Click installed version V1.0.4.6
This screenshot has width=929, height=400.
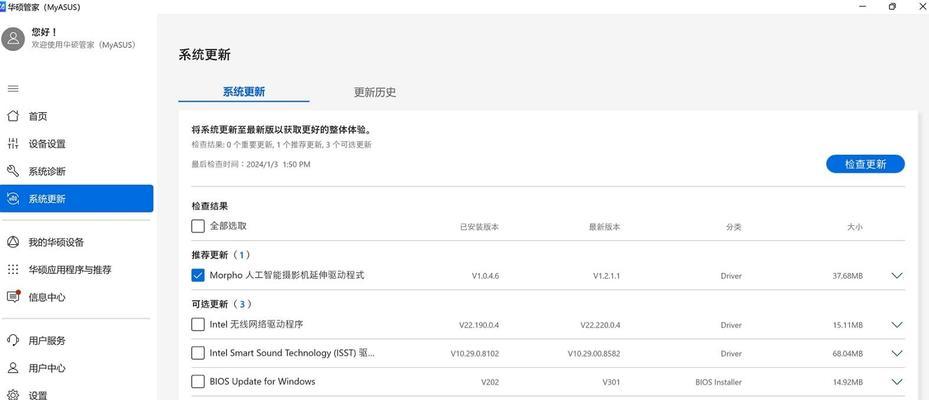click(485, 276)
